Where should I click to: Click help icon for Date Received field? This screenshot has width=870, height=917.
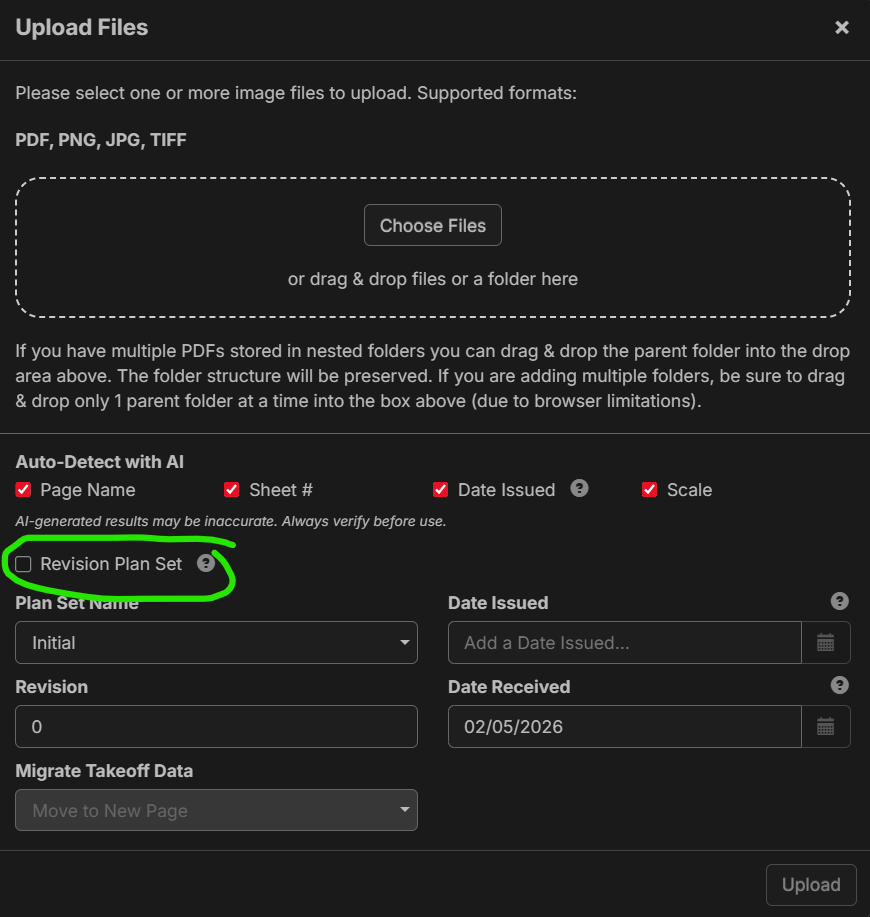[x=840, y=685]
